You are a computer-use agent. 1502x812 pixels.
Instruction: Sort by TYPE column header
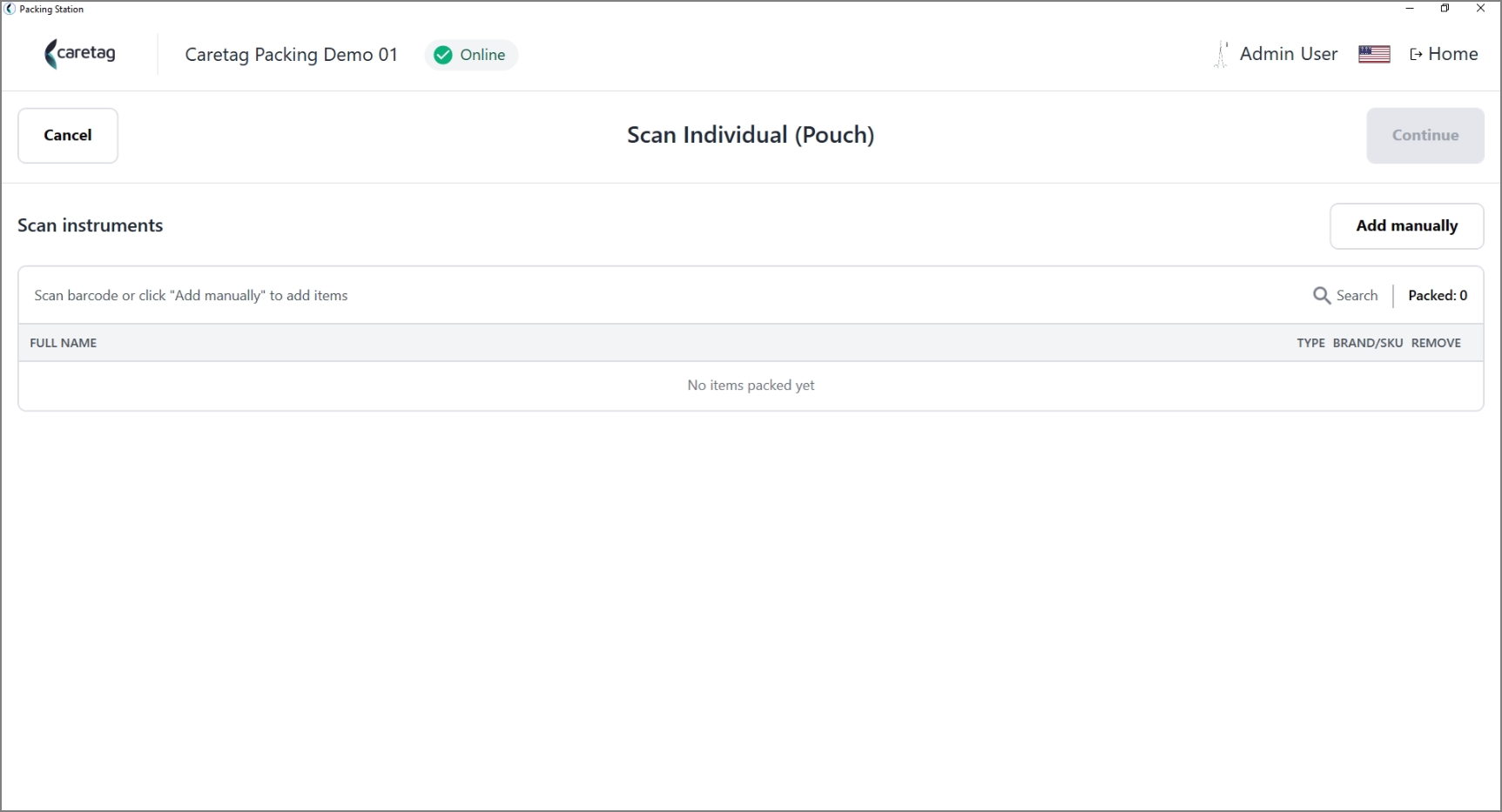coord(1310,343)
